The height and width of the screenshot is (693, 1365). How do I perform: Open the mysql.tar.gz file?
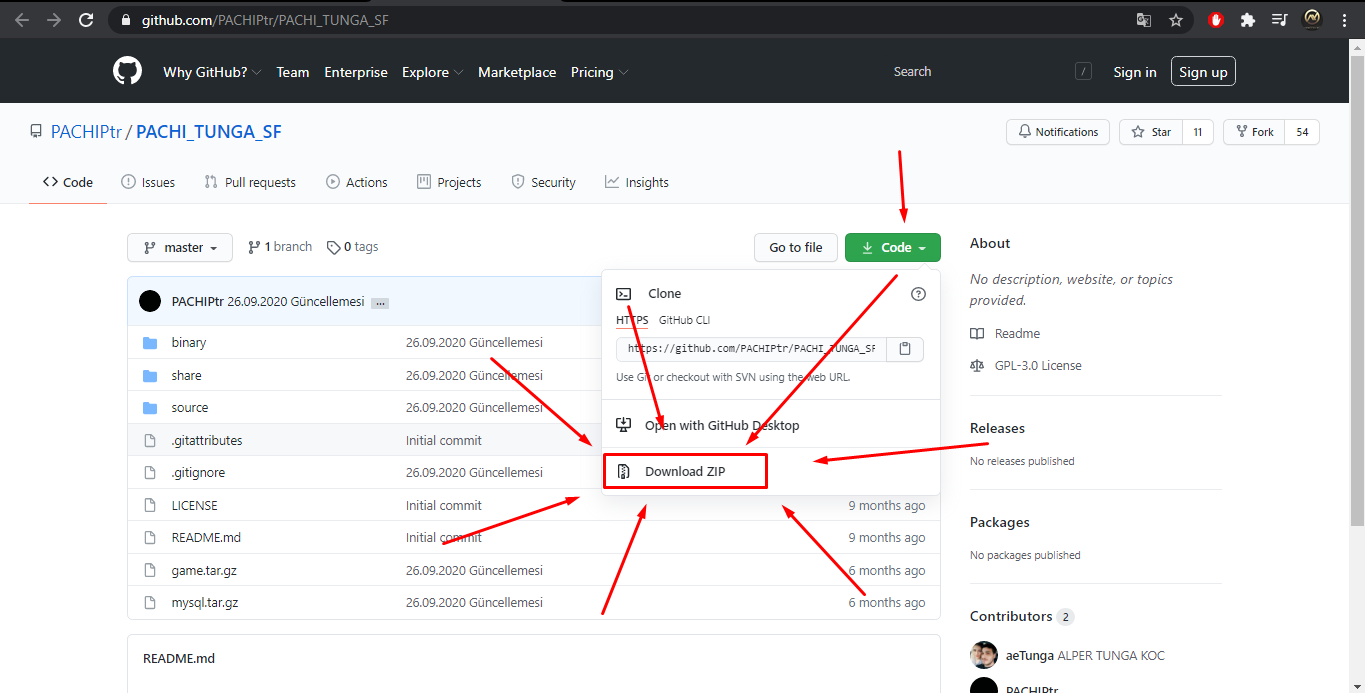point(205,602)
